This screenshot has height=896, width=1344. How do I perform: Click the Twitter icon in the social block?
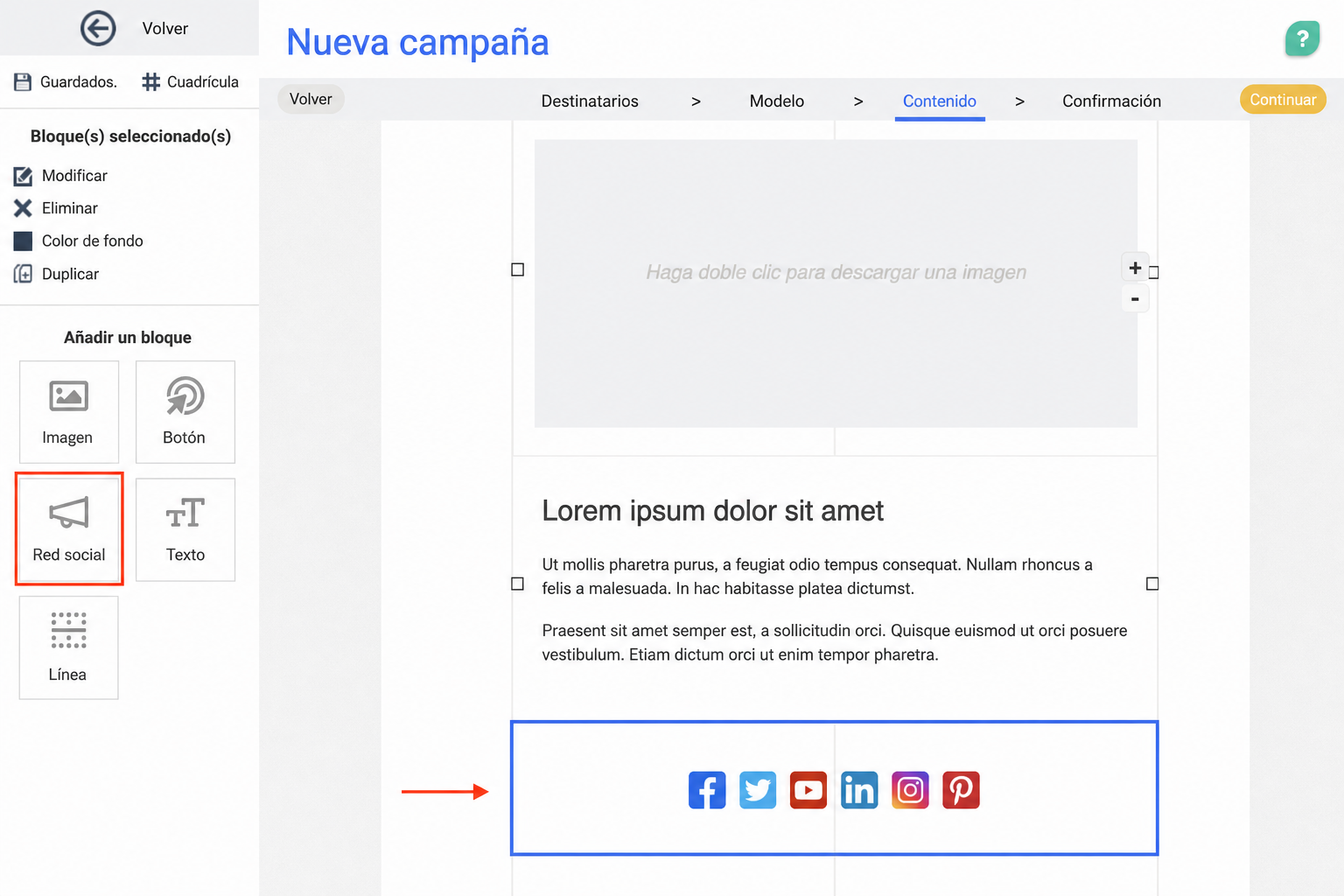coord(758,790)
